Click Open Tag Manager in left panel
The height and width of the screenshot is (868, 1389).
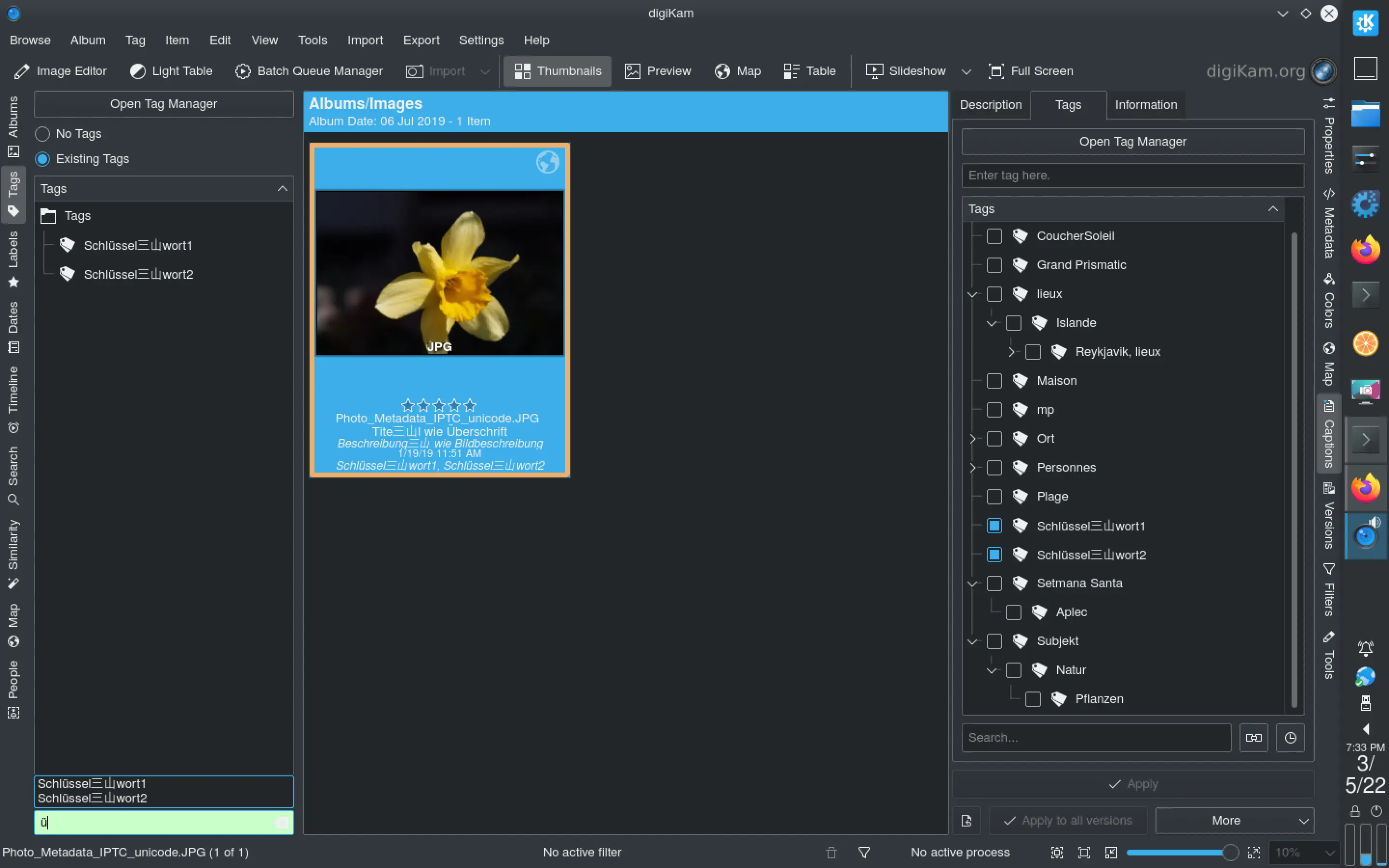click(163, 104)
